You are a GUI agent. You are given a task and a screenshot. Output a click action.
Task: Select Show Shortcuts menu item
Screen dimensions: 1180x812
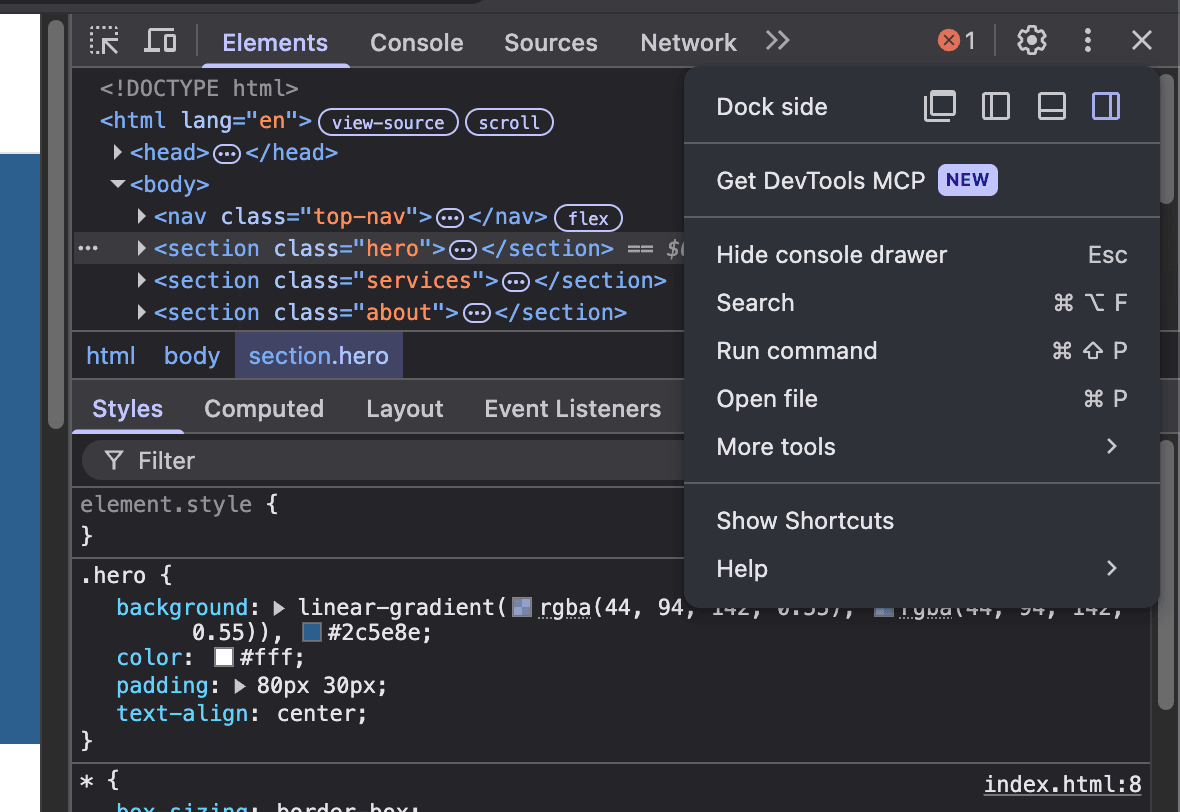coord(922,521)
